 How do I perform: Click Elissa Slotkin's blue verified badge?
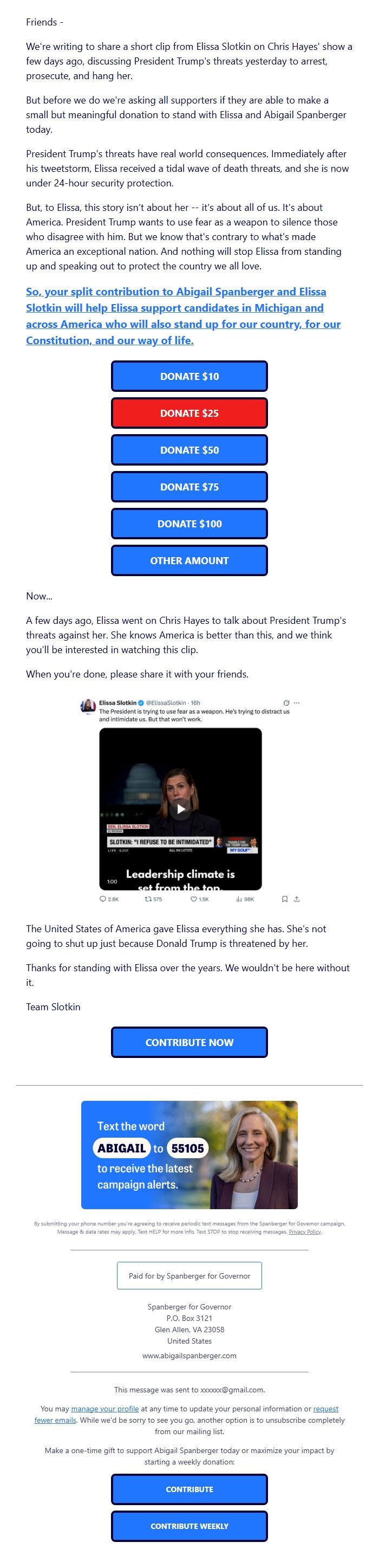(142, 702)
